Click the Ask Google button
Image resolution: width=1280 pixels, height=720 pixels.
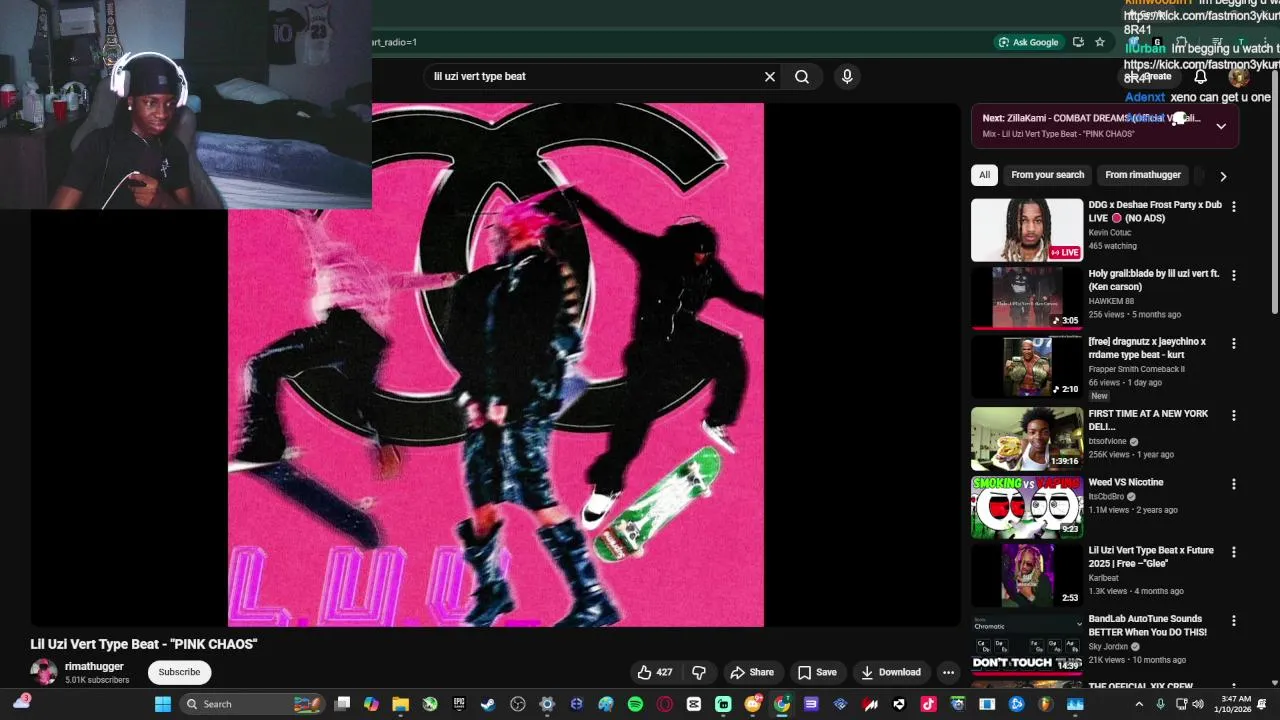pyautogui.click(x=1028, y=42)
